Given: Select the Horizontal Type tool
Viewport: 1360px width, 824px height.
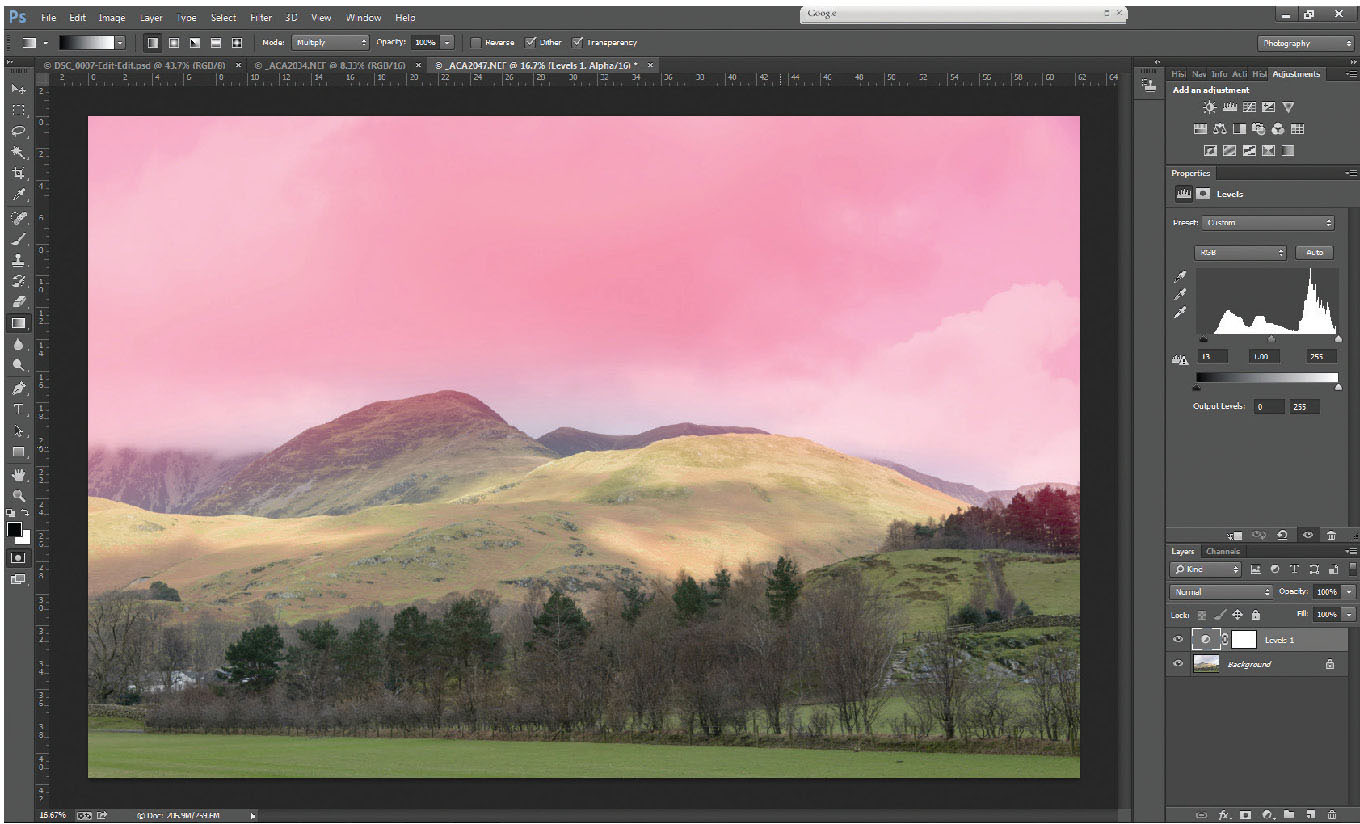Looking at the screenshot, I should [x=18, y=409].
